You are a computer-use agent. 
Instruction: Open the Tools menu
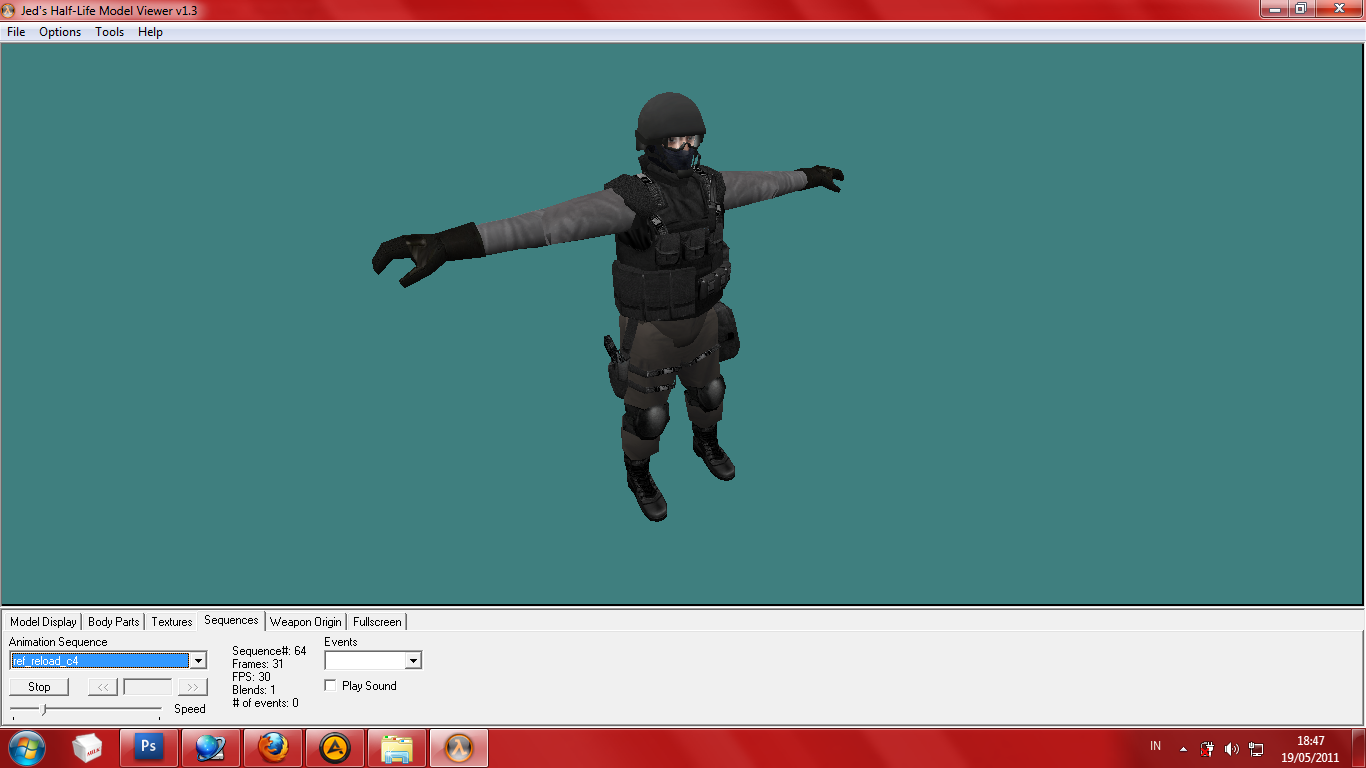coord(110,32)
